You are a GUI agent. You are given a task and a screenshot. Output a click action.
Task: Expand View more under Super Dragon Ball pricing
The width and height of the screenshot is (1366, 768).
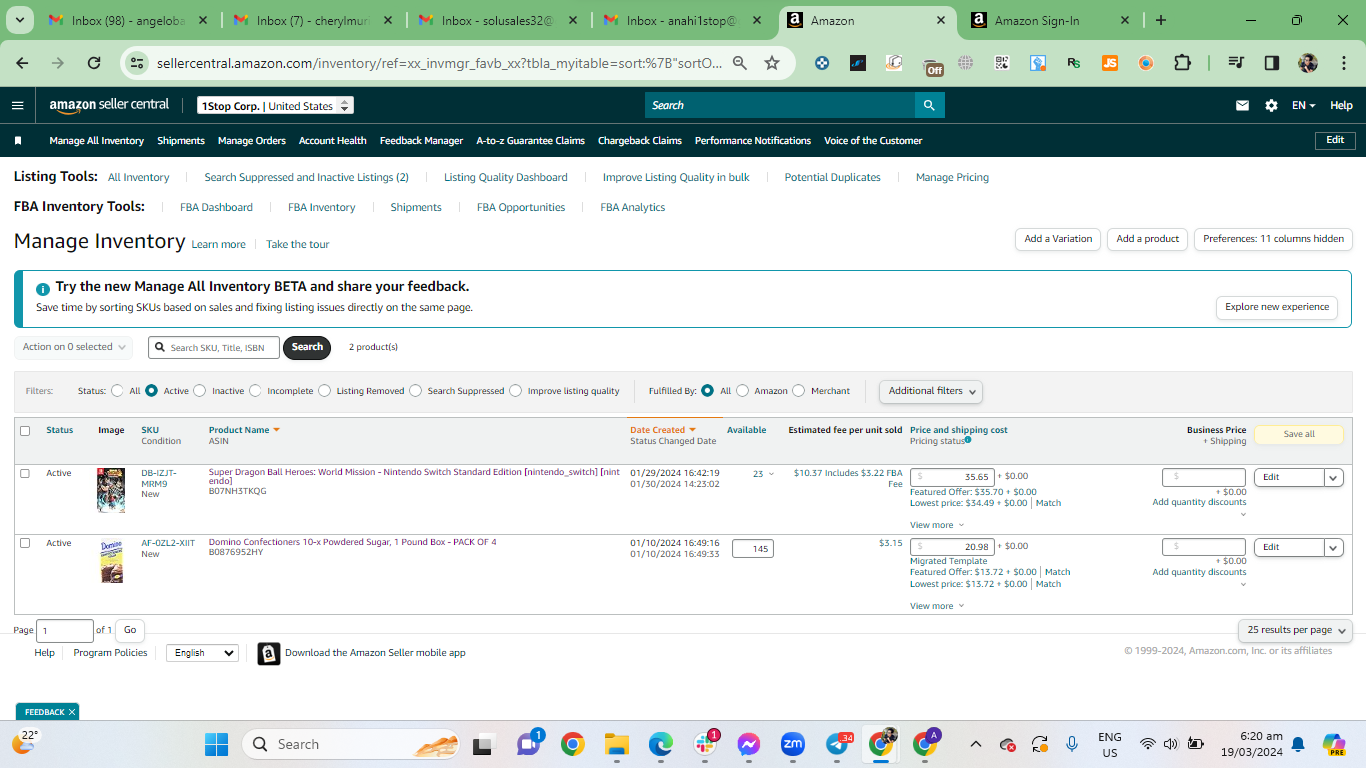click(x=937, y=525)
